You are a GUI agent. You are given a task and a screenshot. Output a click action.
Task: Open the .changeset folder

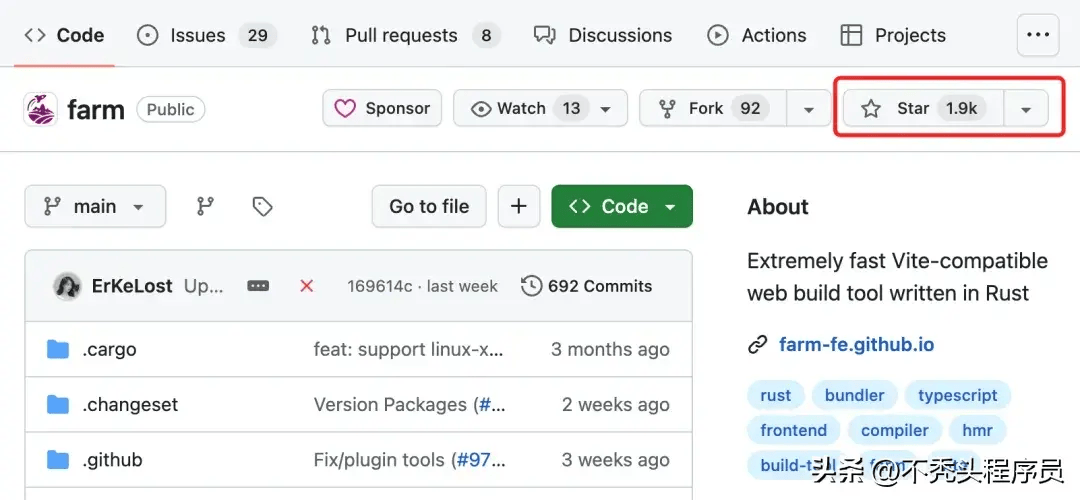tap(130, 404)
